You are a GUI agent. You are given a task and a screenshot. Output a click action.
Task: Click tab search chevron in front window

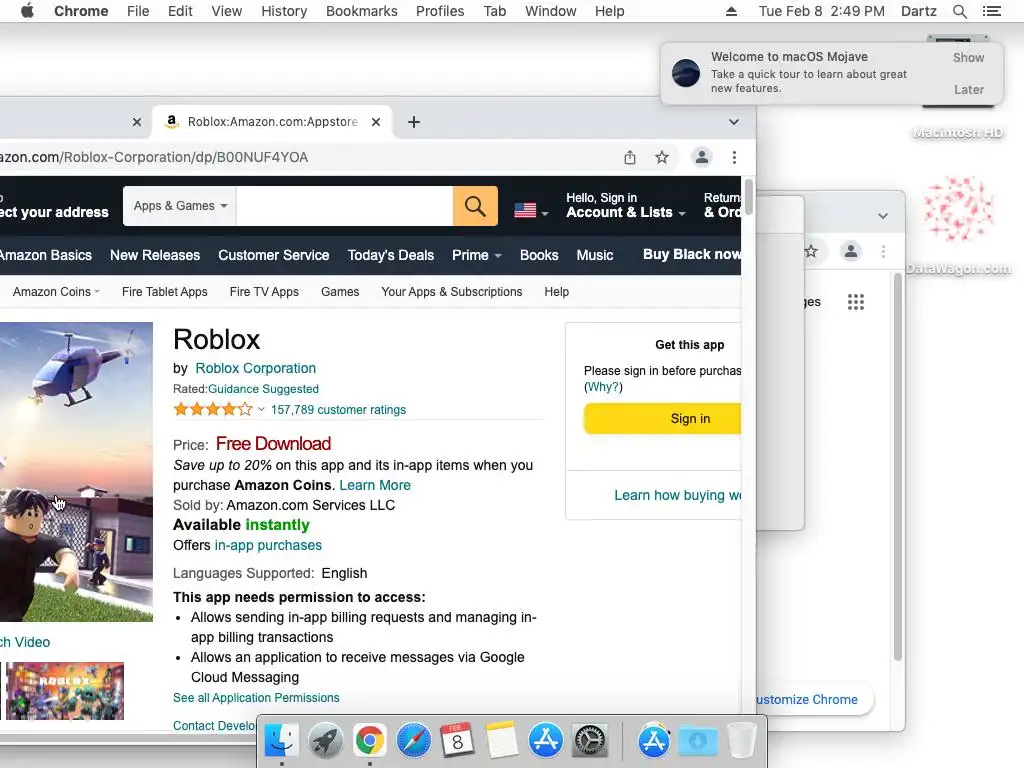click(733, 122)
